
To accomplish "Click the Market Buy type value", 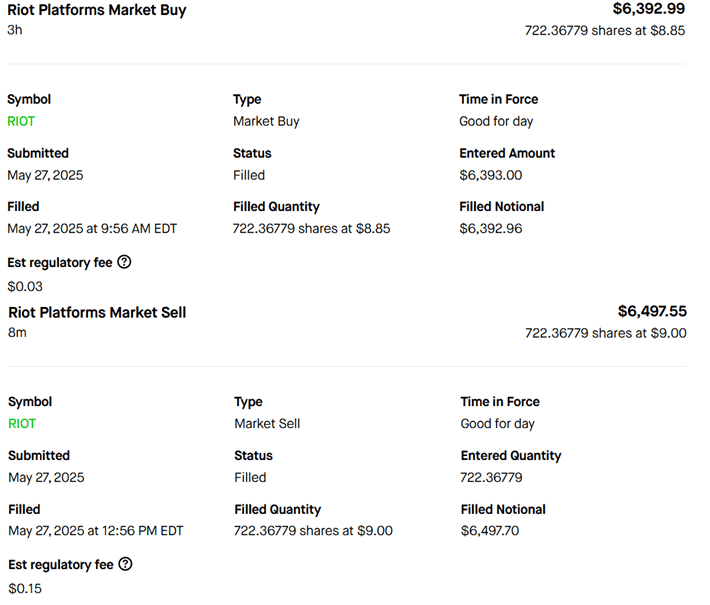I will 266,121.
